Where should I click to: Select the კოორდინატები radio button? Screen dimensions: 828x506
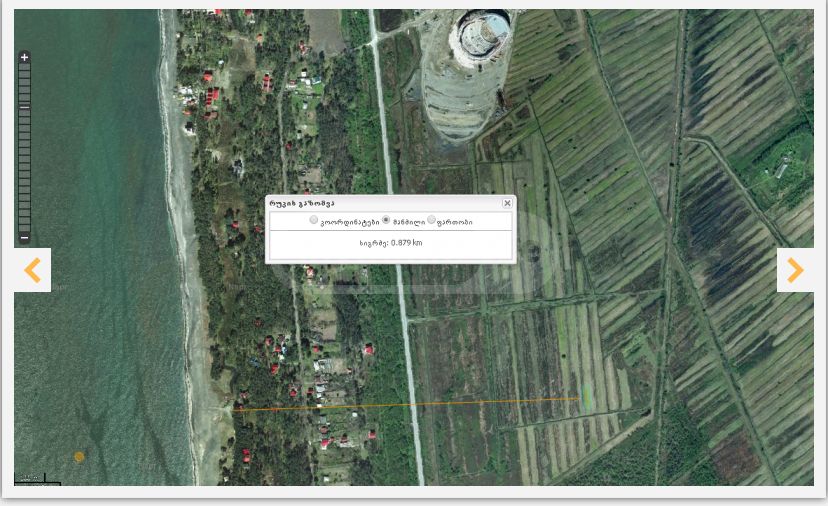[x=314, y=220]
